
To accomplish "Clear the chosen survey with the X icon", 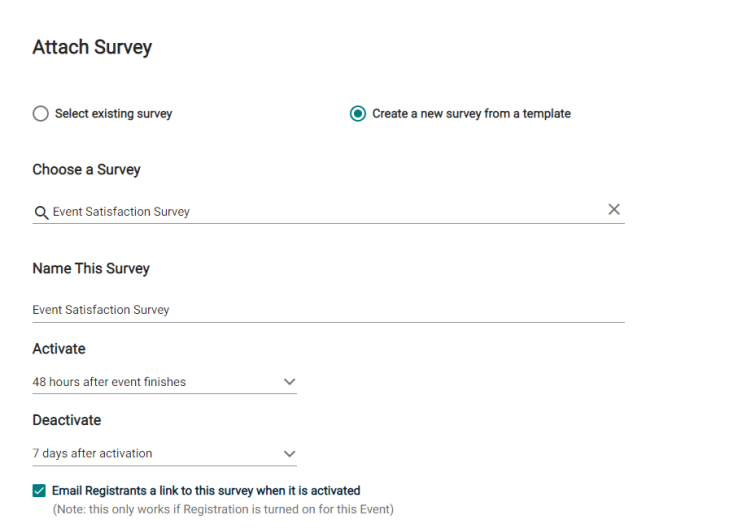I will coord(613,209).
